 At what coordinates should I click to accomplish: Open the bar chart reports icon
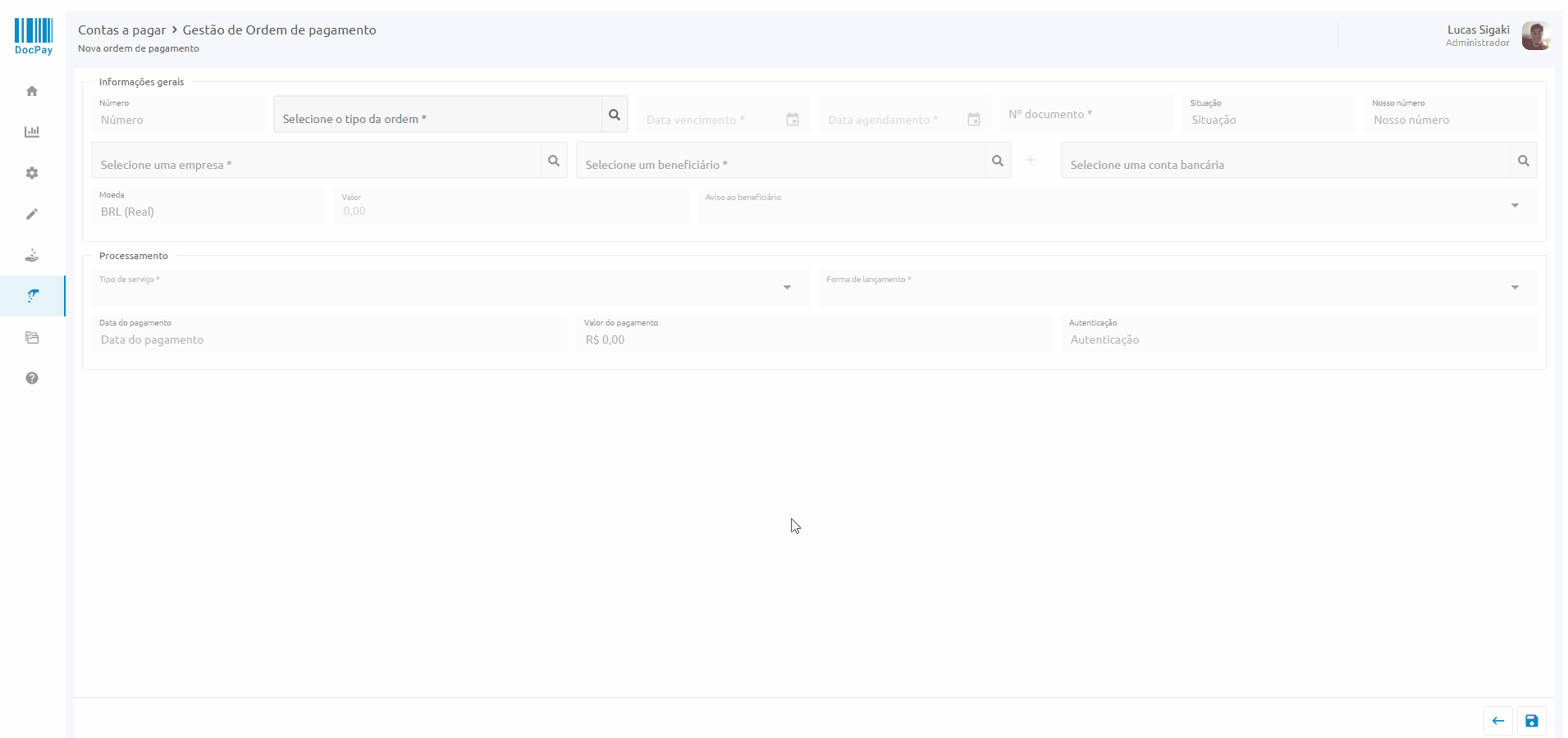click(x=32, y=132)
